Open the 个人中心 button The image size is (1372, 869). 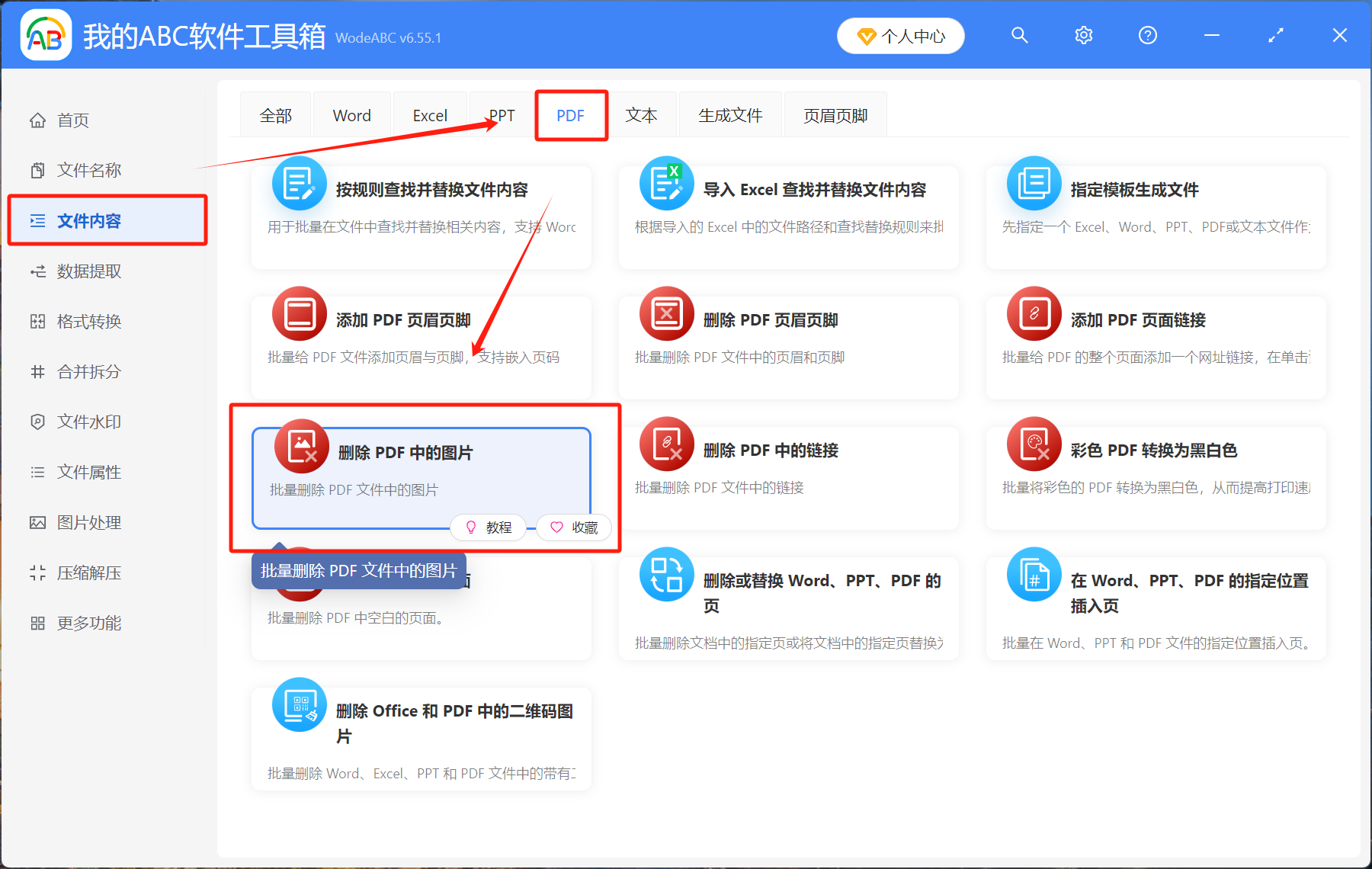coord(900,35)
